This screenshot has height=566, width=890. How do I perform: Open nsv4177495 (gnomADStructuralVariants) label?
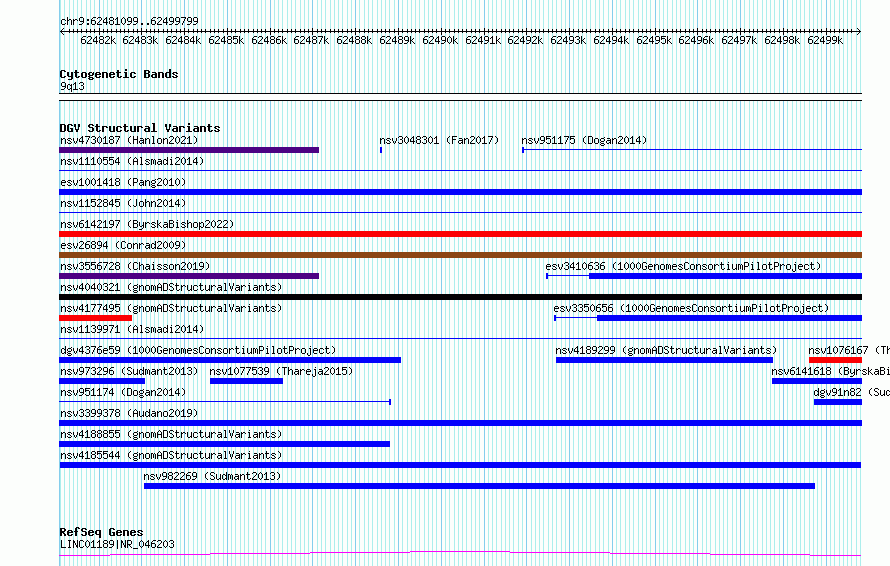click(x=171, y=308)
